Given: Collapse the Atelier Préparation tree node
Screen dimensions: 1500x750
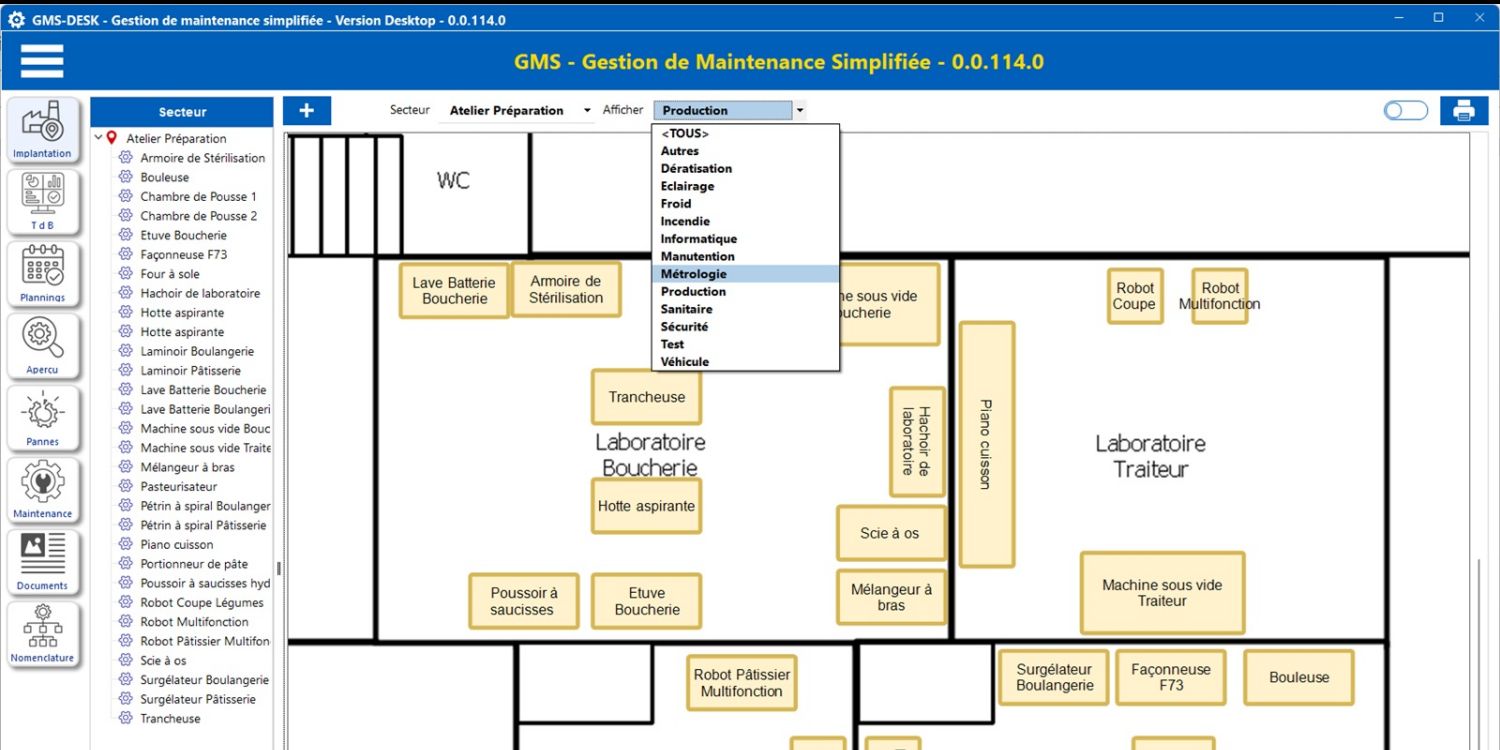Looking at the screenshot, I should tap(98, 138).
